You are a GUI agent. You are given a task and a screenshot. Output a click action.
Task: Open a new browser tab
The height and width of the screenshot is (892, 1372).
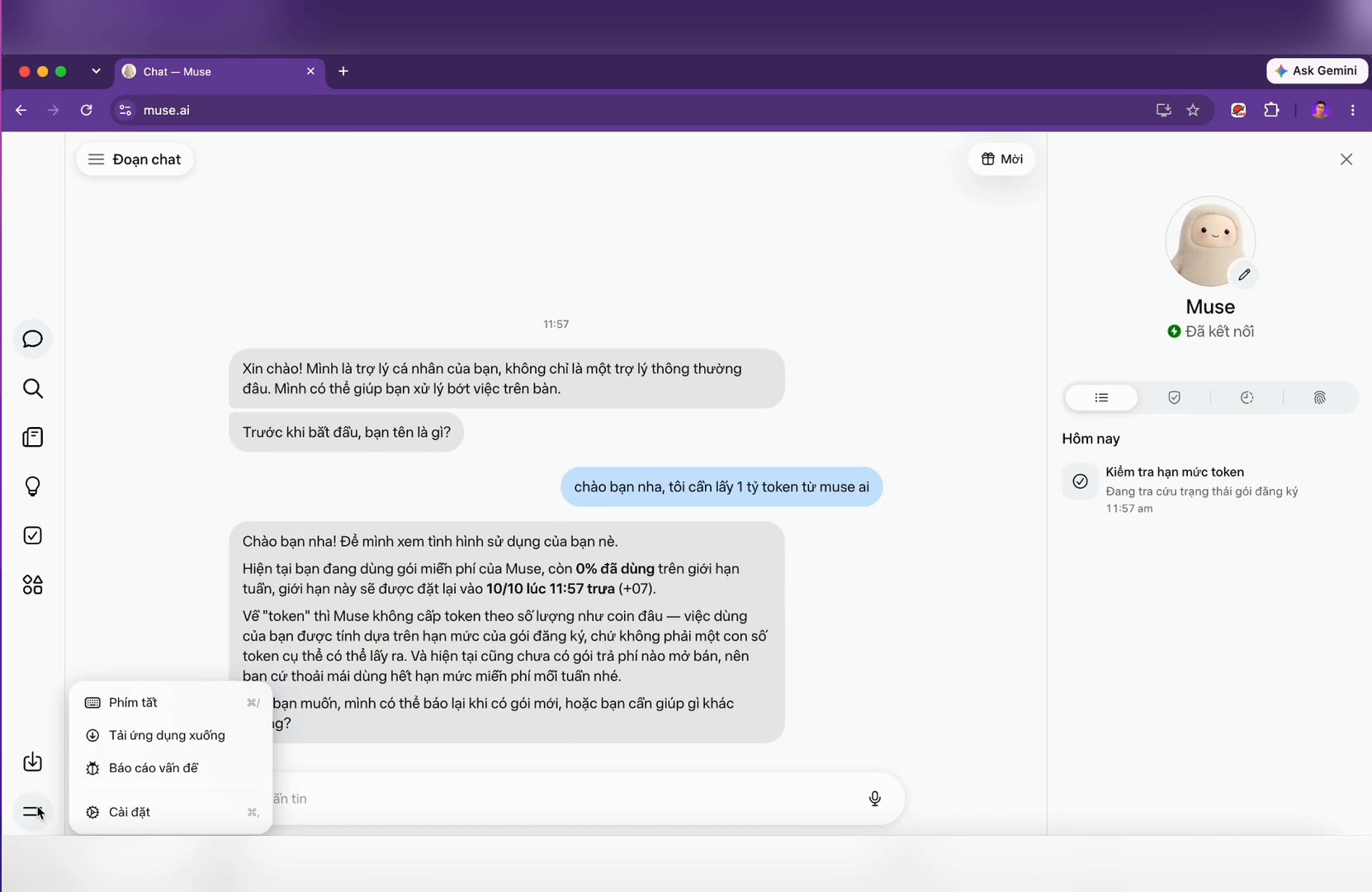[x=343, y=71]
